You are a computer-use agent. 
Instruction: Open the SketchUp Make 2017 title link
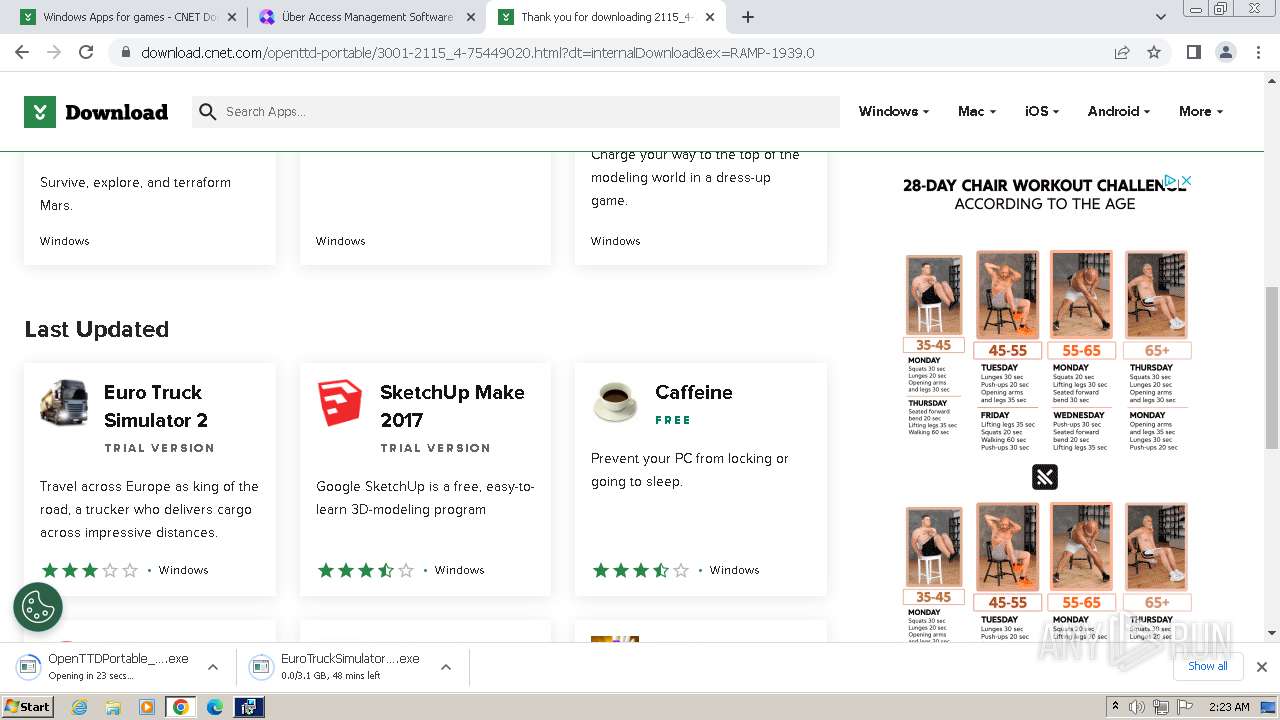(x=452, y=406)
